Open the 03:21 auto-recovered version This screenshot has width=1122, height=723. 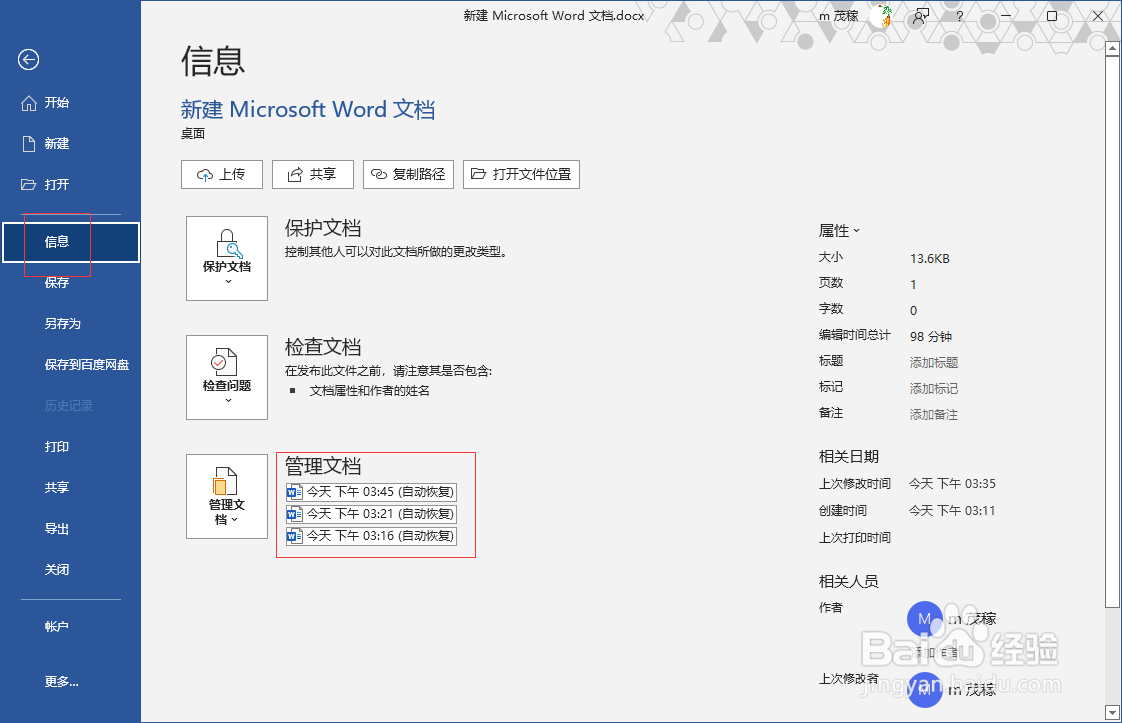coord(371,514)
